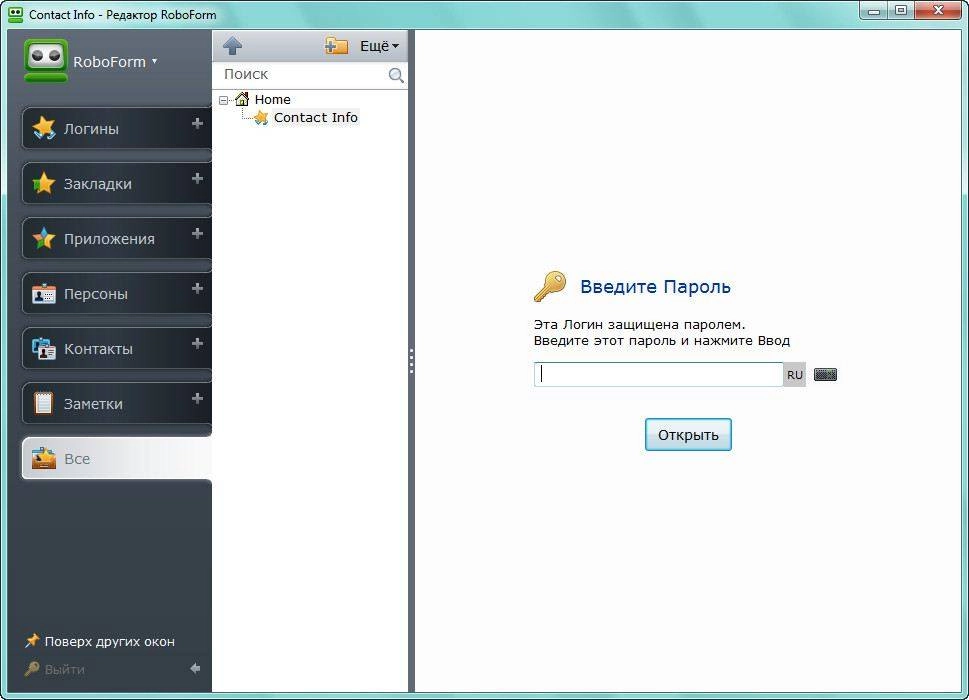Add a new identity with Персоны plus
The height and width of the screenshot is (700, 969).
click(x=197, y=288)
